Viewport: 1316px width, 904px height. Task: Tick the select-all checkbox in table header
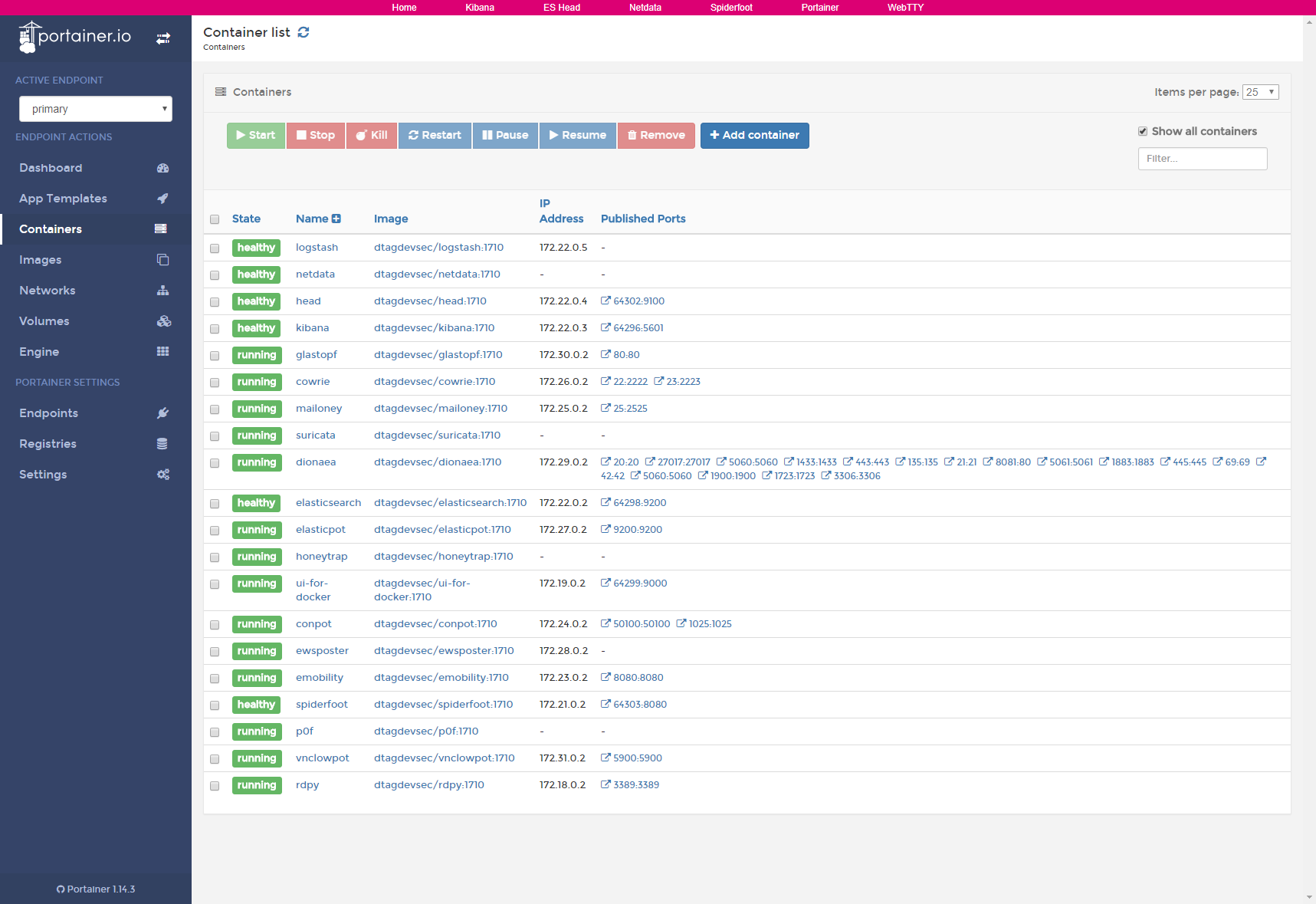[x=215, y=219]
